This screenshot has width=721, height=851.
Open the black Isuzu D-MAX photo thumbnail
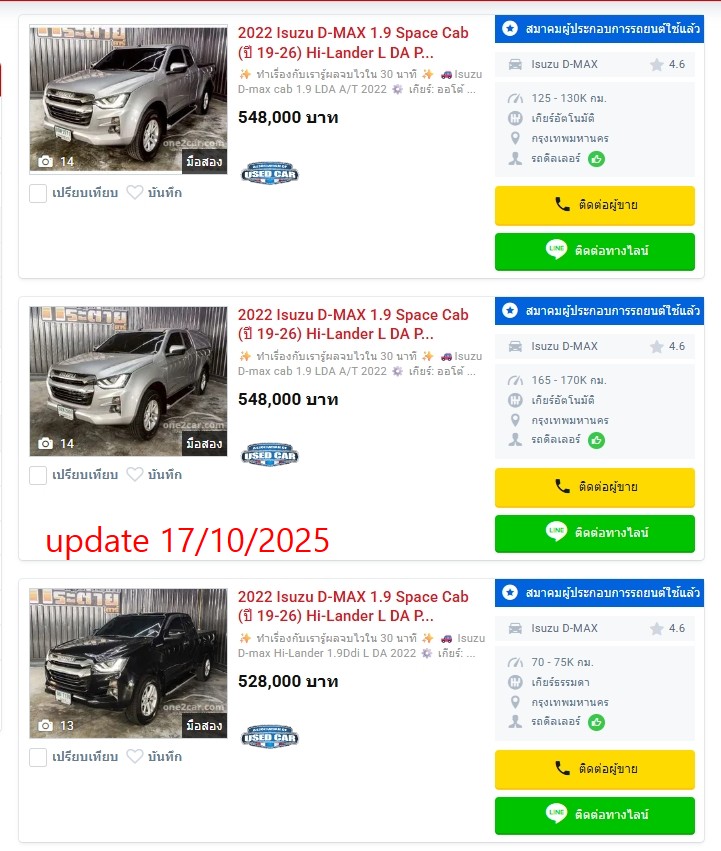[x=128, y=663]
